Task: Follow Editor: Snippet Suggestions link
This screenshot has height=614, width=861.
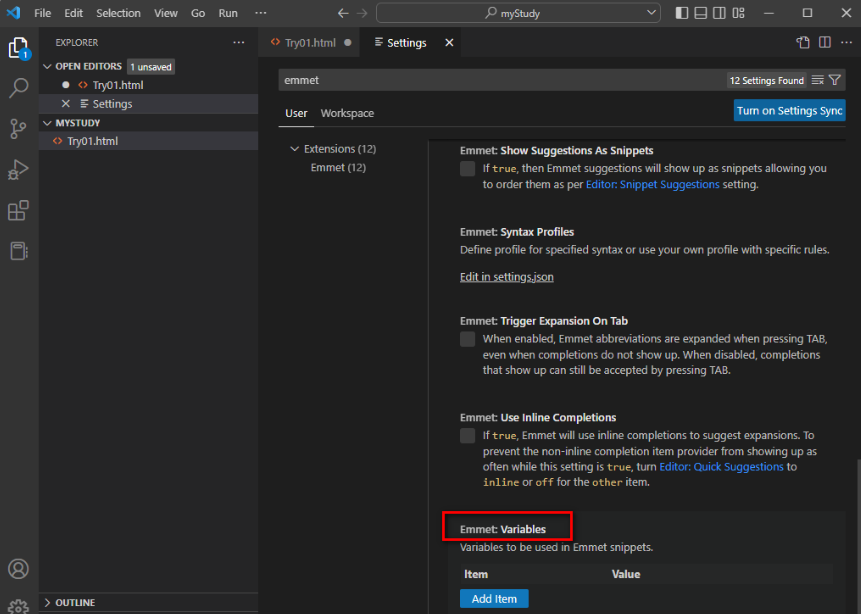Action: pos(652,185)
